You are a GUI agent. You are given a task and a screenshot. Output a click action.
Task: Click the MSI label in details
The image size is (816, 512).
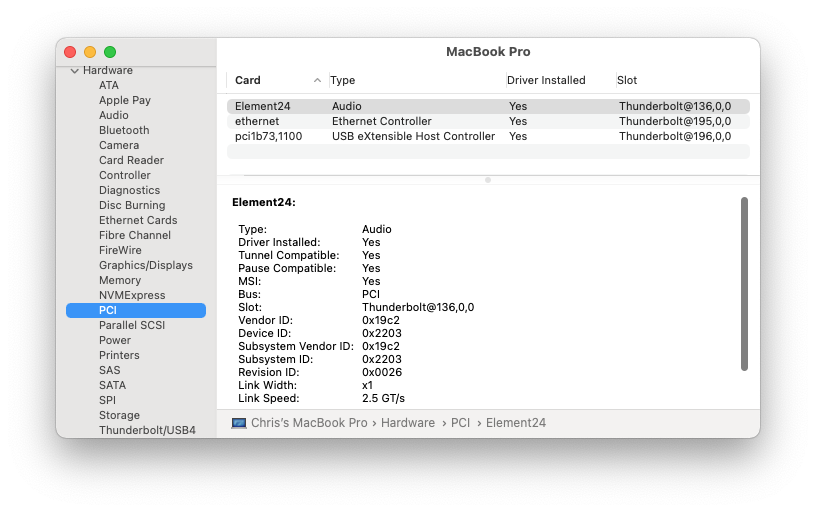point(250,281)
